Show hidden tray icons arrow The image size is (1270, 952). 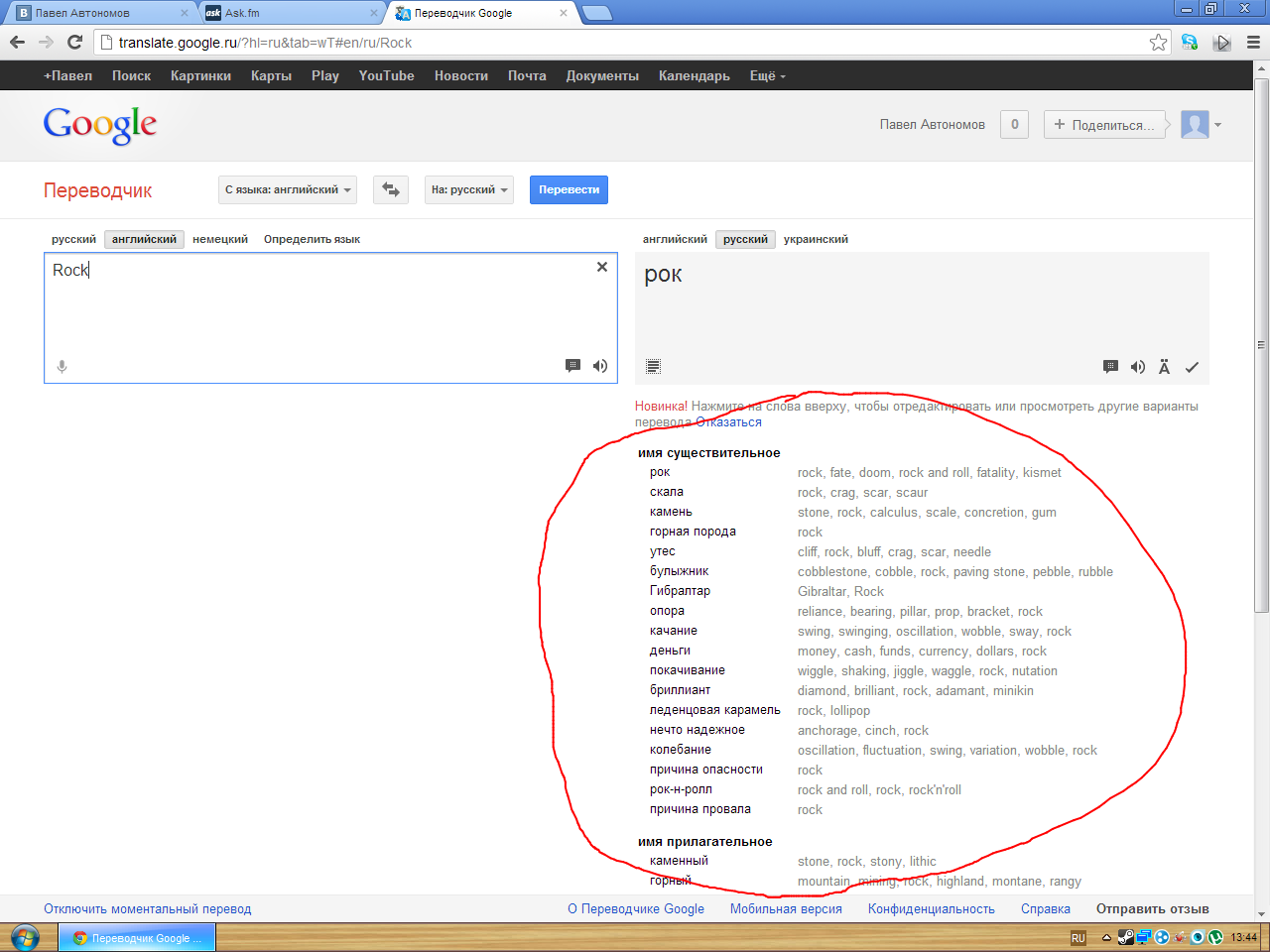[1106, 937]
